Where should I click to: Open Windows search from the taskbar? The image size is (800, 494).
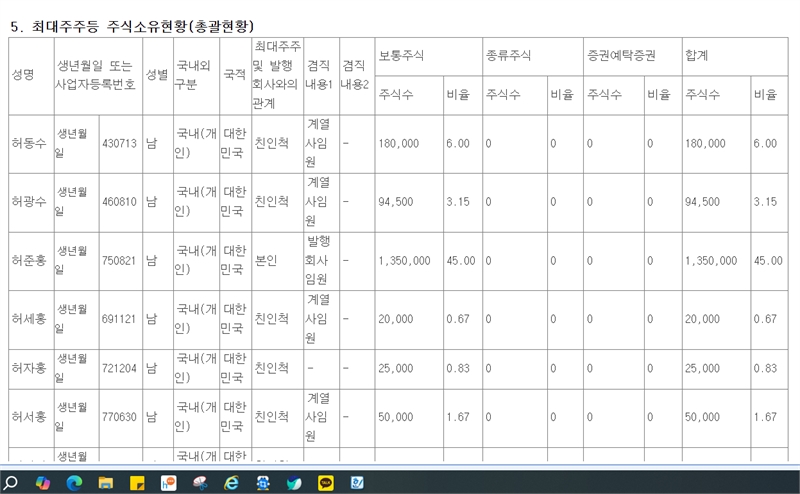pos(12,482)
